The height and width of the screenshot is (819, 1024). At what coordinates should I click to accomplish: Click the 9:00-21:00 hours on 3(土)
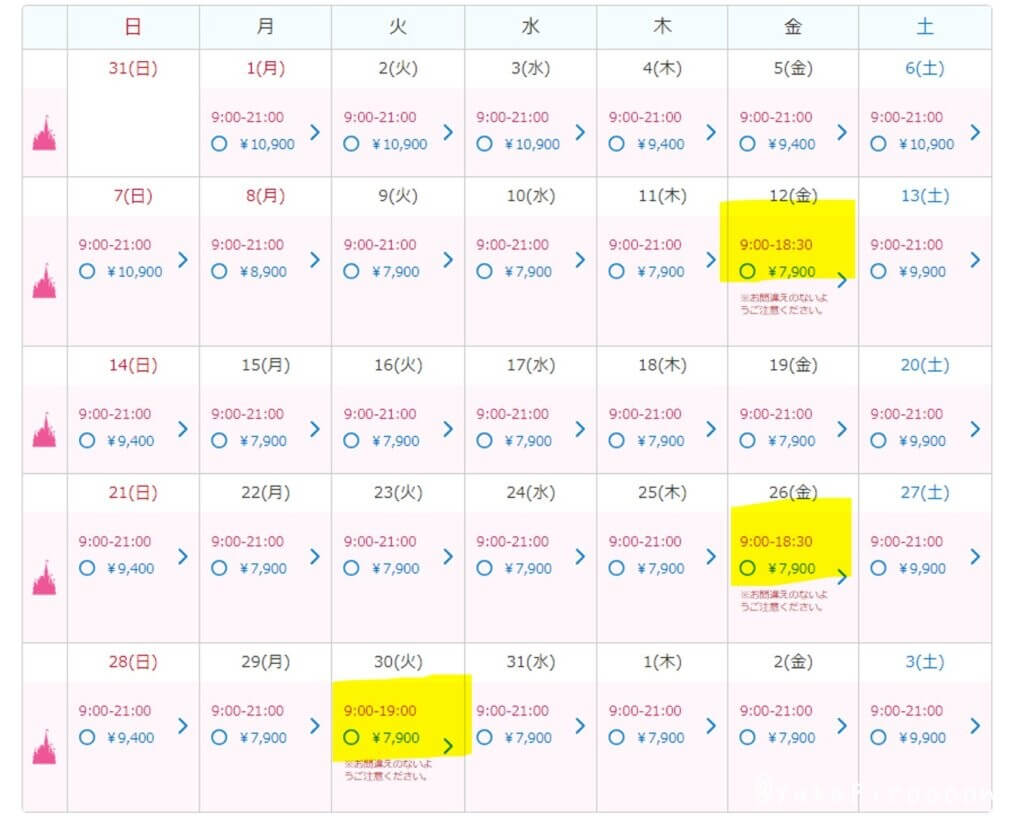pos(906,711)
